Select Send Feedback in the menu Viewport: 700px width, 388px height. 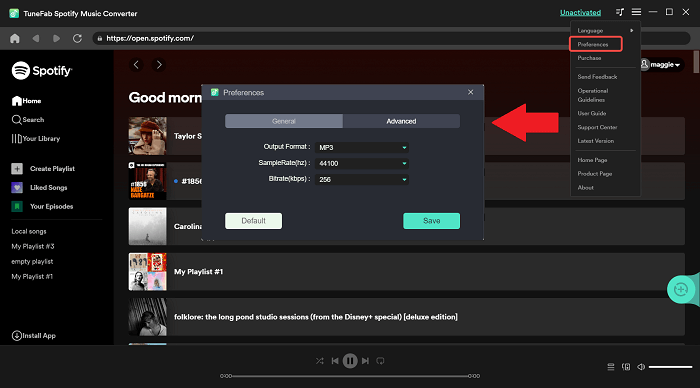(597, 77)
